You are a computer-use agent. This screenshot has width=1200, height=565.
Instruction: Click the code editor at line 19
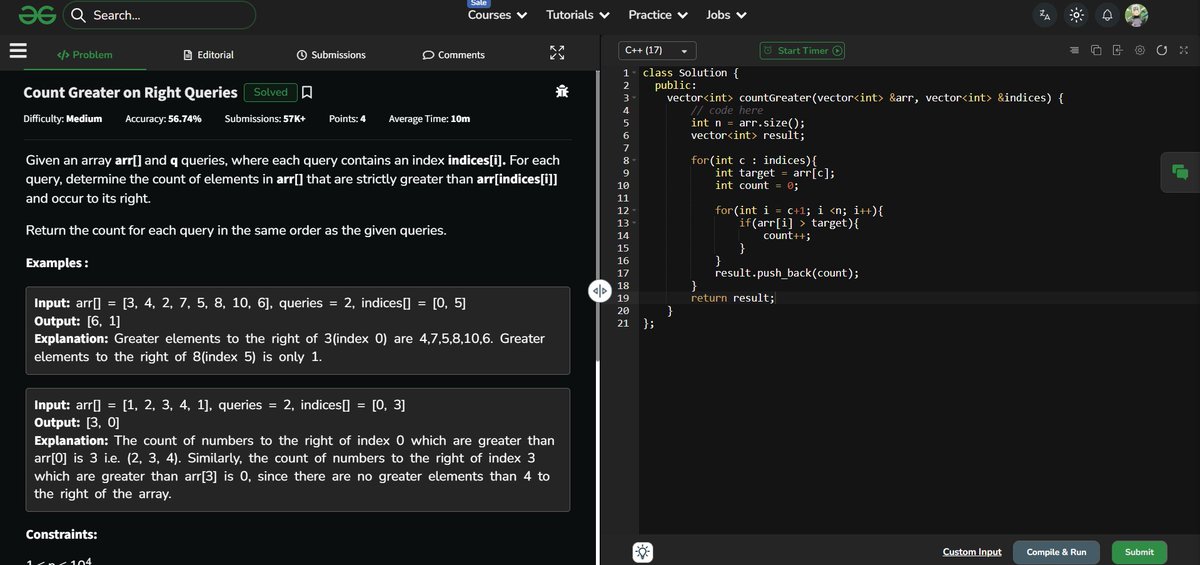click(x=918, y=297)
